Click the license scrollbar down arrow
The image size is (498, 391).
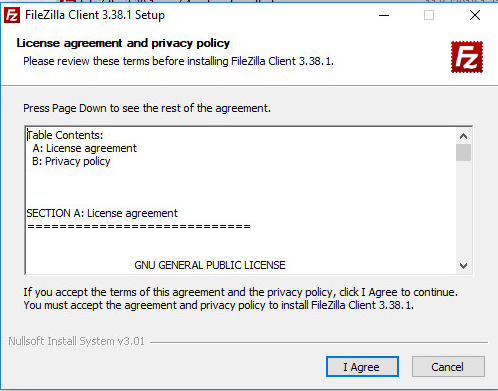463,266
